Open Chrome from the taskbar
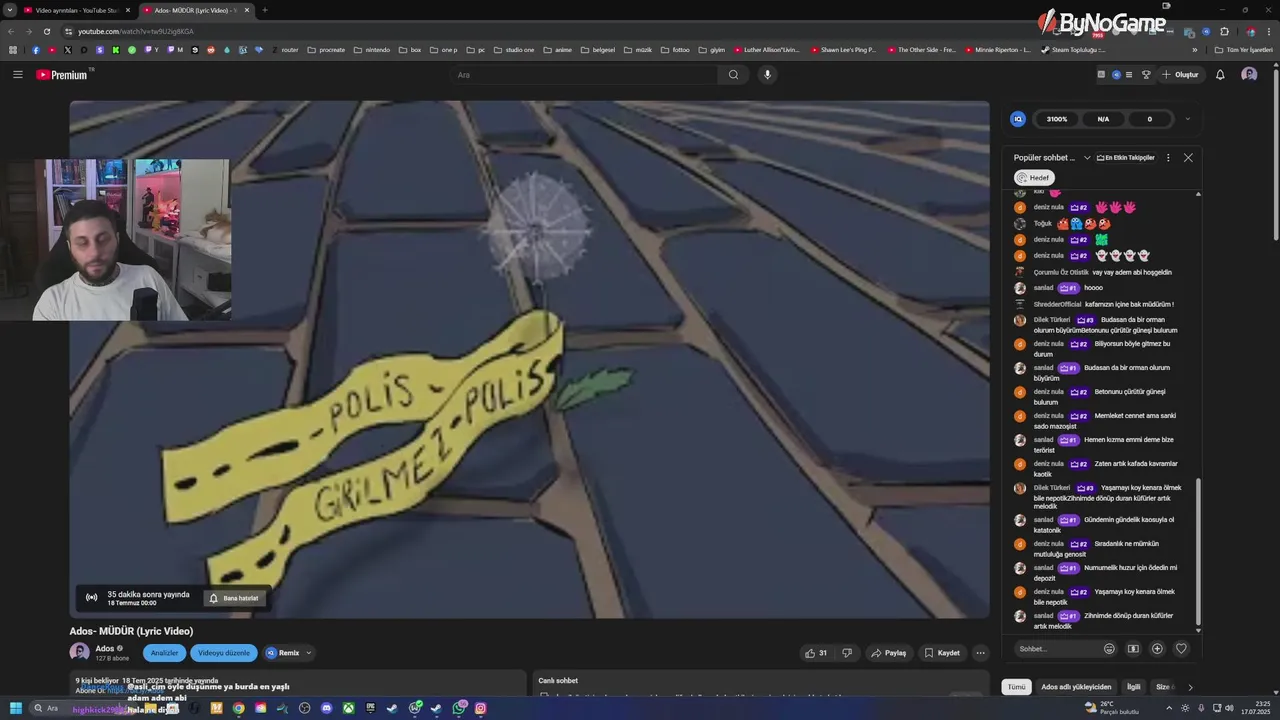This screenshot has width=1280, height=720. pos(238,708)
